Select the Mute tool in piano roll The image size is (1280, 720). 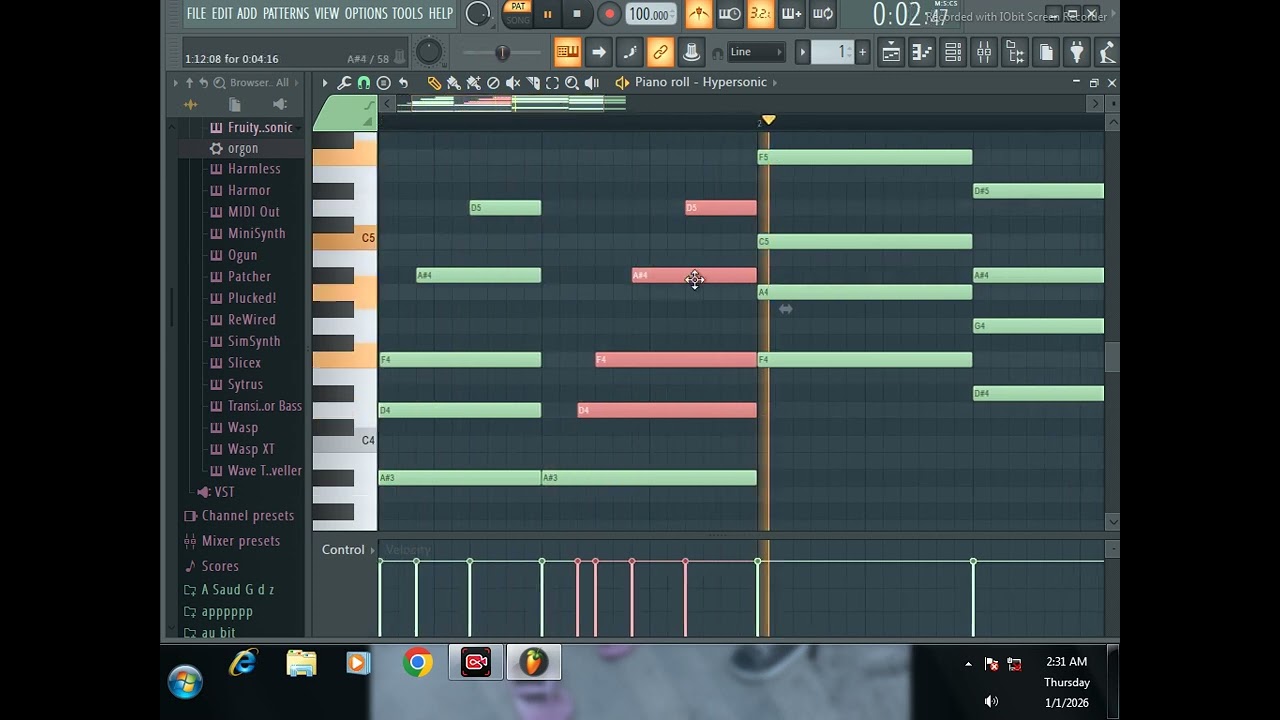(x=513, y=83)
